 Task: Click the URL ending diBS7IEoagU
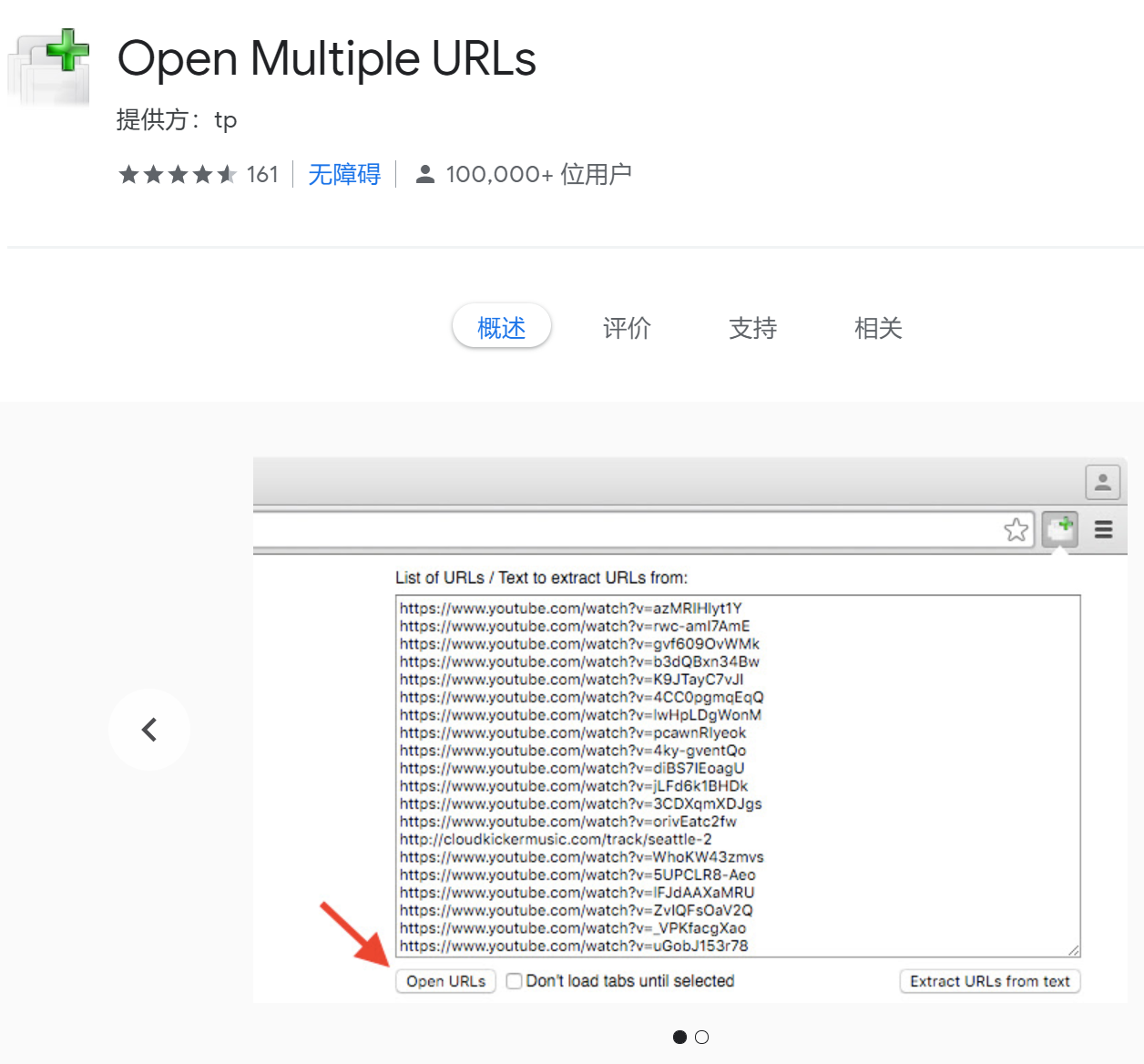coord(572,768)
